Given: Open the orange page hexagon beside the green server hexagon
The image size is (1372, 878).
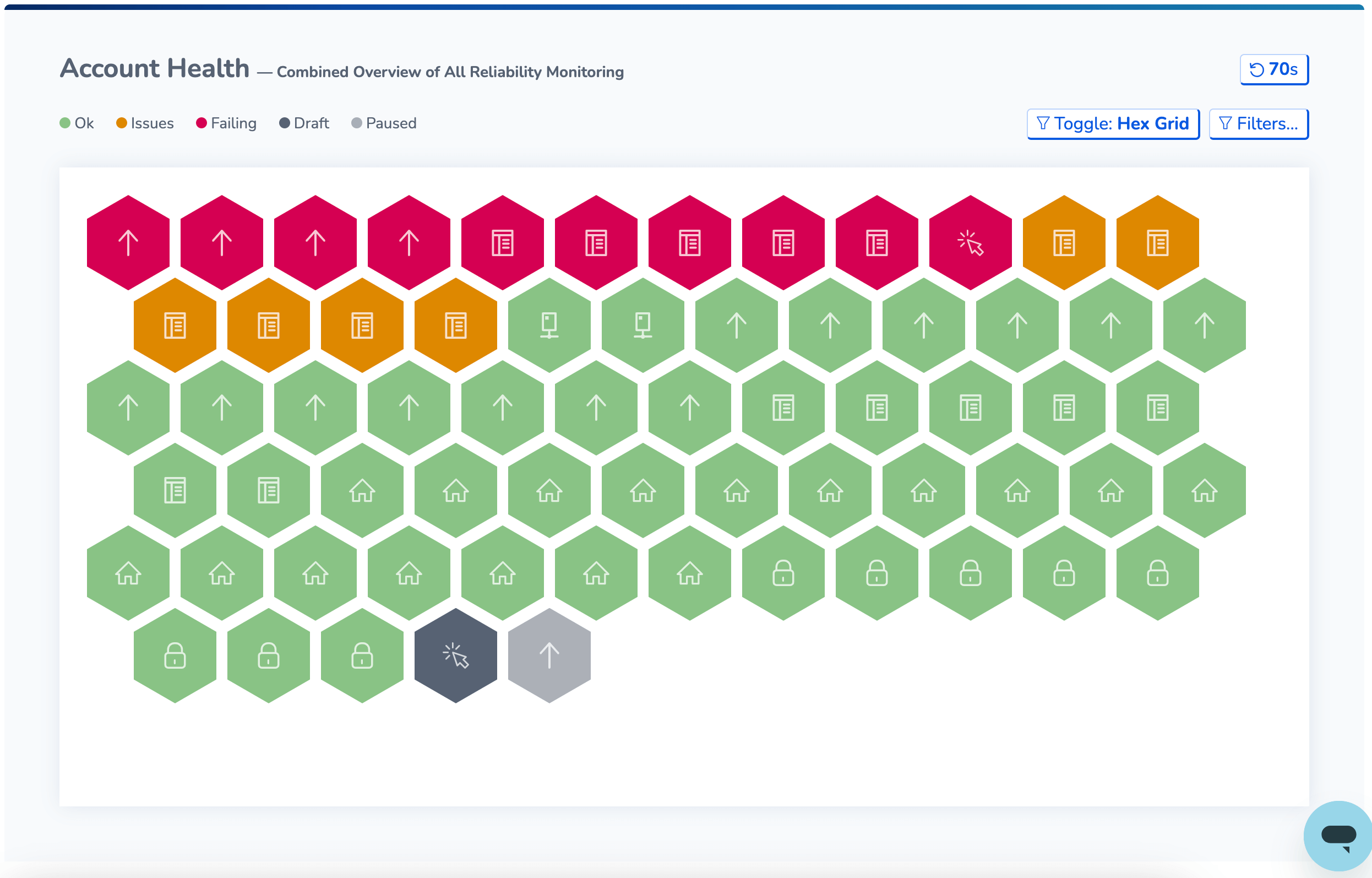Looking at the screenshot, I should [x=456, y=326].
